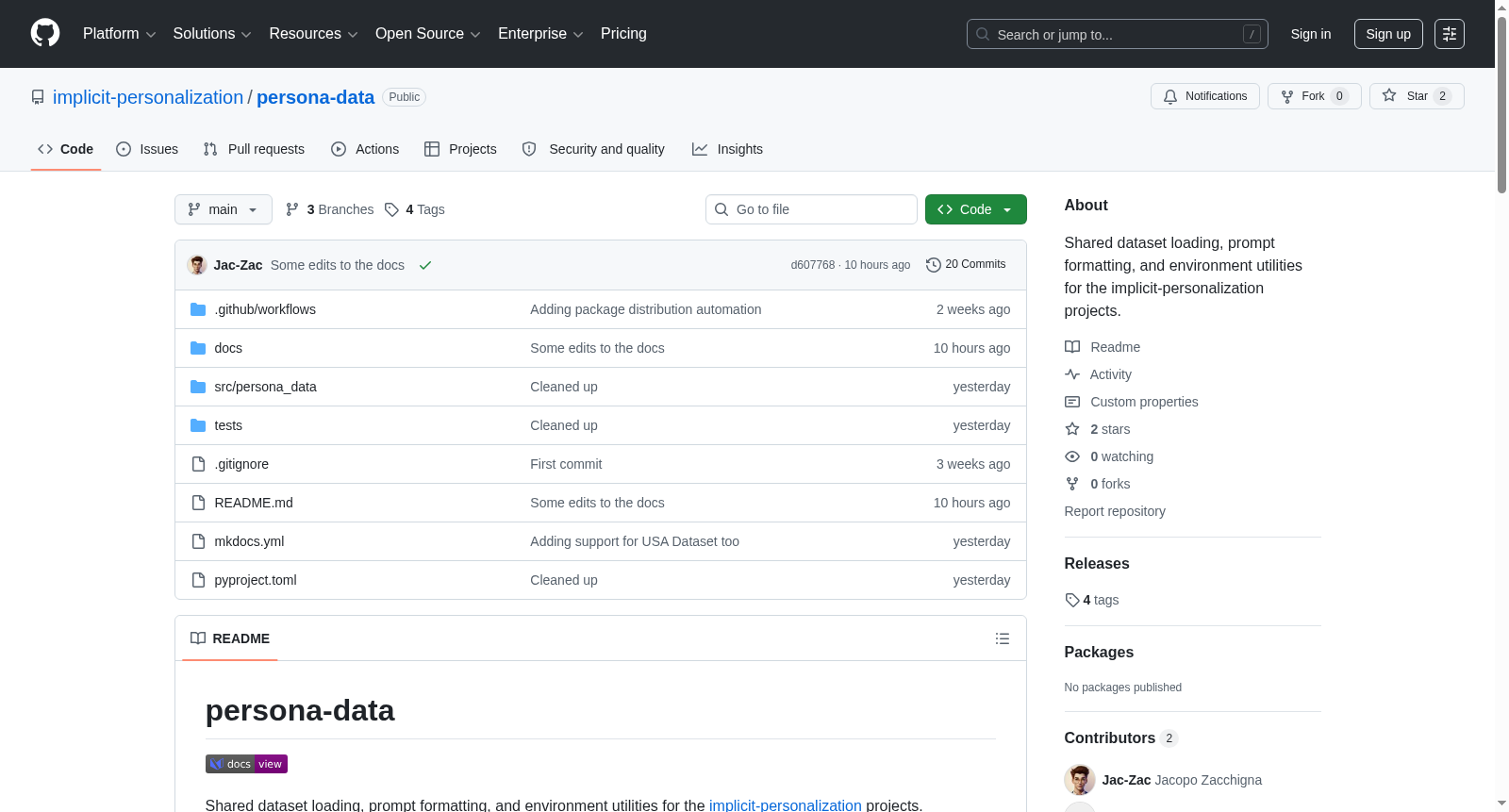Click the eye icon beside watching
1509x812 pixels.
pos(1072,456)
